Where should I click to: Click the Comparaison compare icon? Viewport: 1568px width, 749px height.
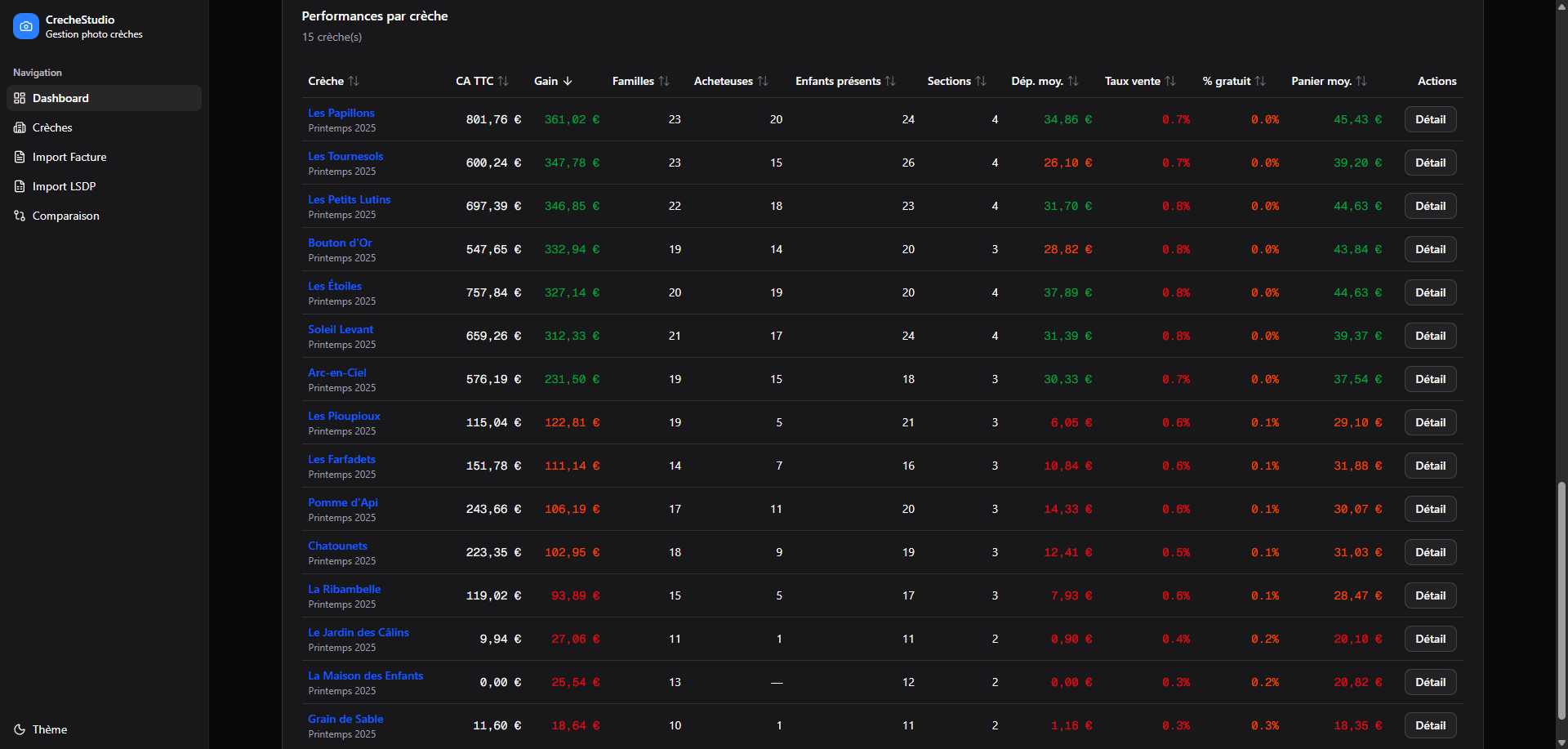tap(20, 216)
